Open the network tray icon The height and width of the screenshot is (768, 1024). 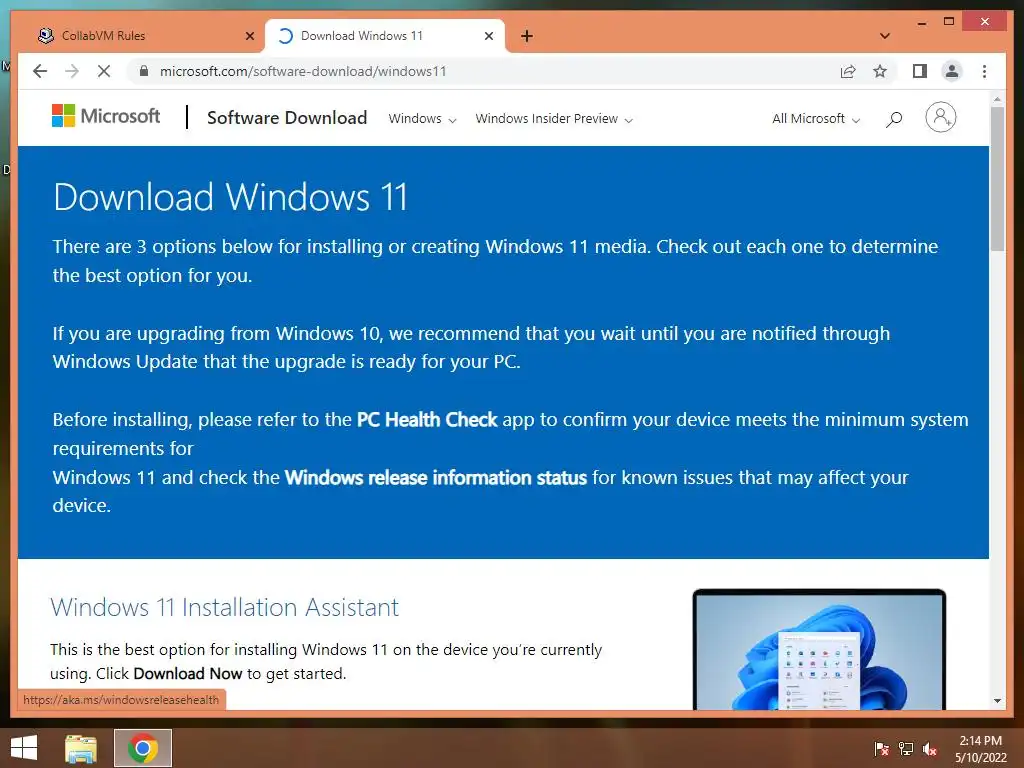point(906,749)
